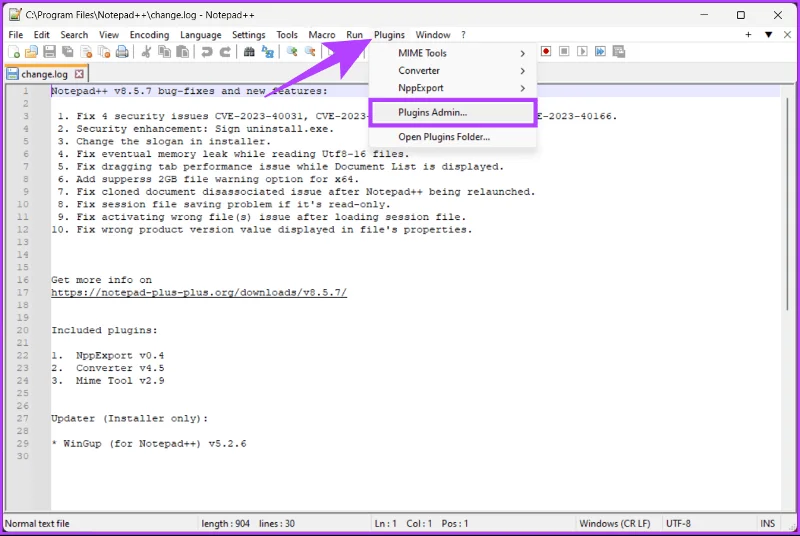Click the Copy toolbar icon
The image size is (800, 536).
pyautogui.click(x=164, y=52)
